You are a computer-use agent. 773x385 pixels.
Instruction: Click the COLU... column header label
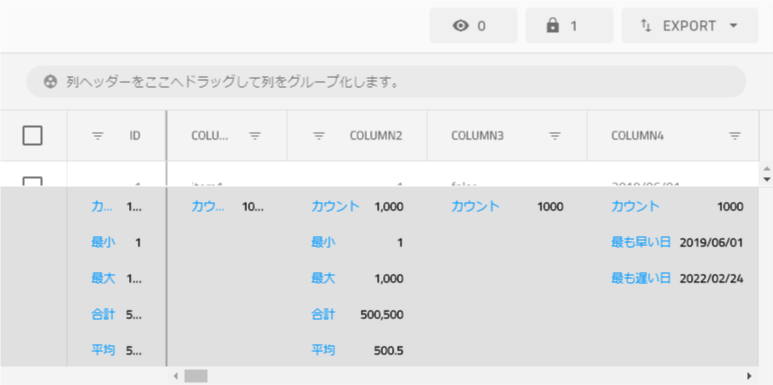click(210, 136)
